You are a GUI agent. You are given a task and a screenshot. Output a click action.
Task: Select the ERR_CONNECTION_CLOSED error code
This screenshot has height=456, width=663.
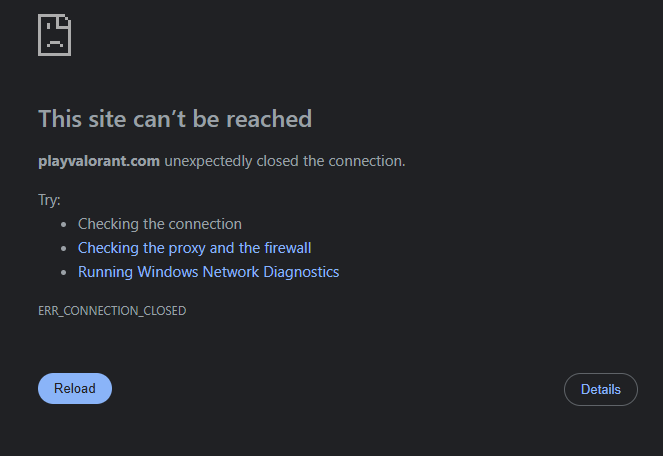pos(112,311)
